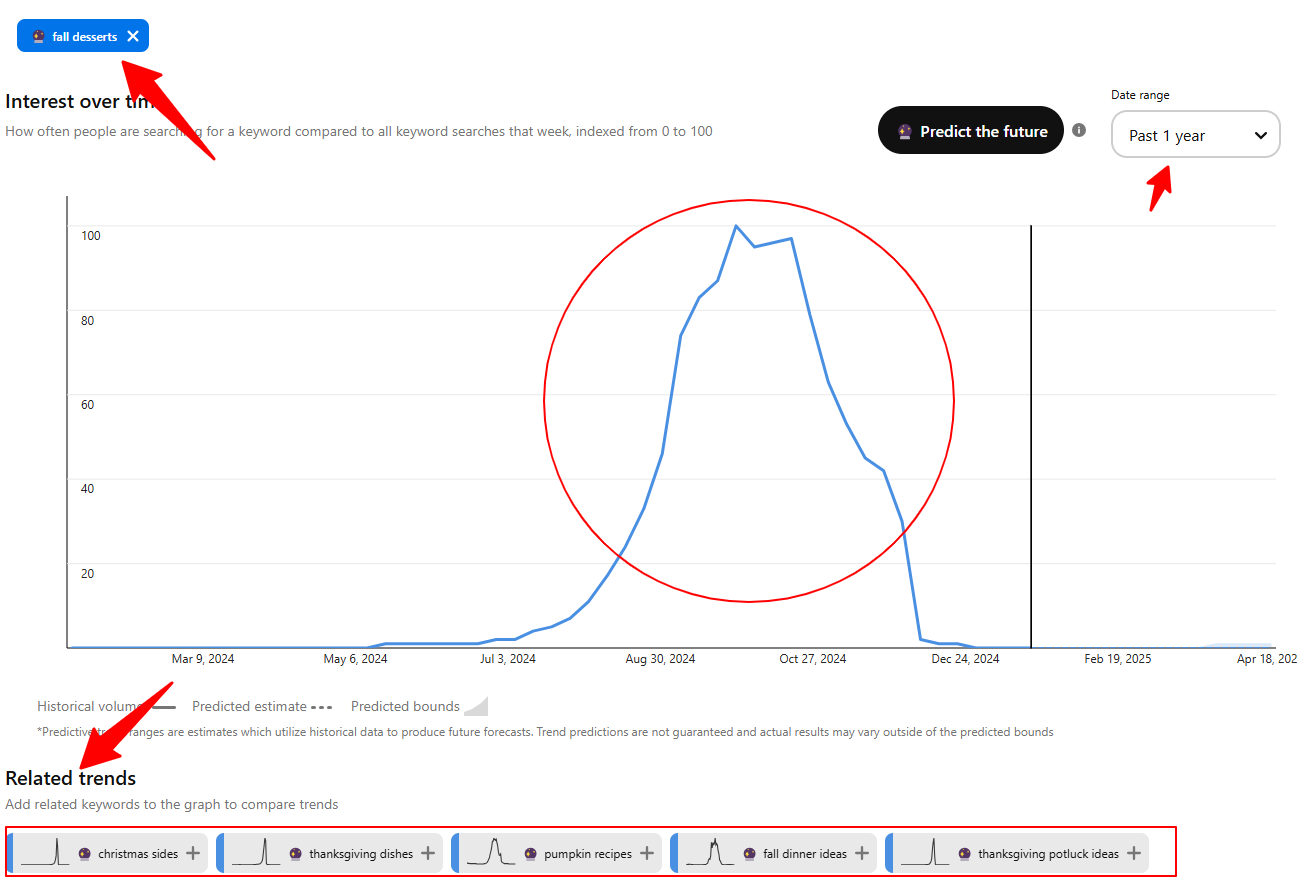Remove the fall desserts keyword chip

click(x=133, y=37)
